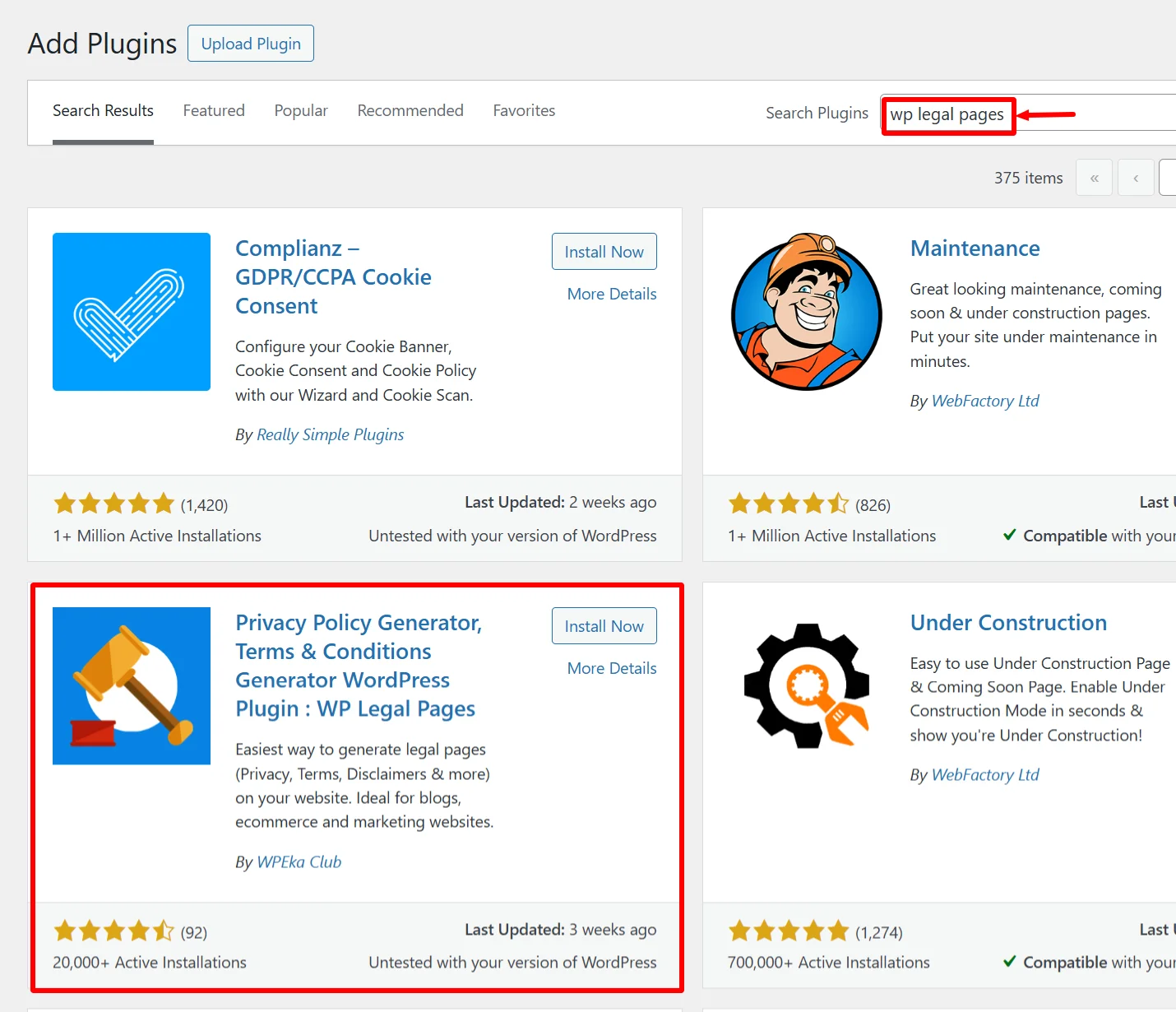Install the WP Legal Pages plugin
The image size is (1176, 1012).
click(x=604, y=626)
